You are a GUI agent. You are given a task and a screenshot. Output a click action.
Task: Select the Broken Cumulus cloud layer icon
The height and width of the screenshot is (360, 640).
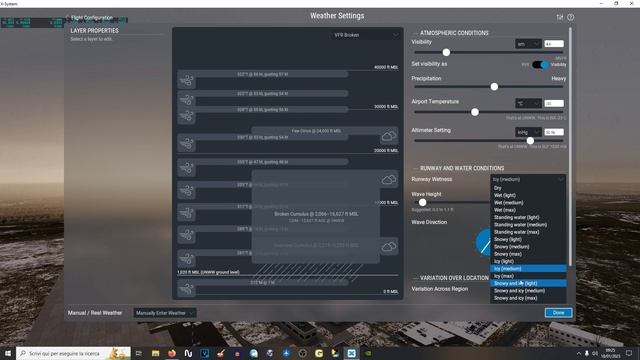coord(389,180)
